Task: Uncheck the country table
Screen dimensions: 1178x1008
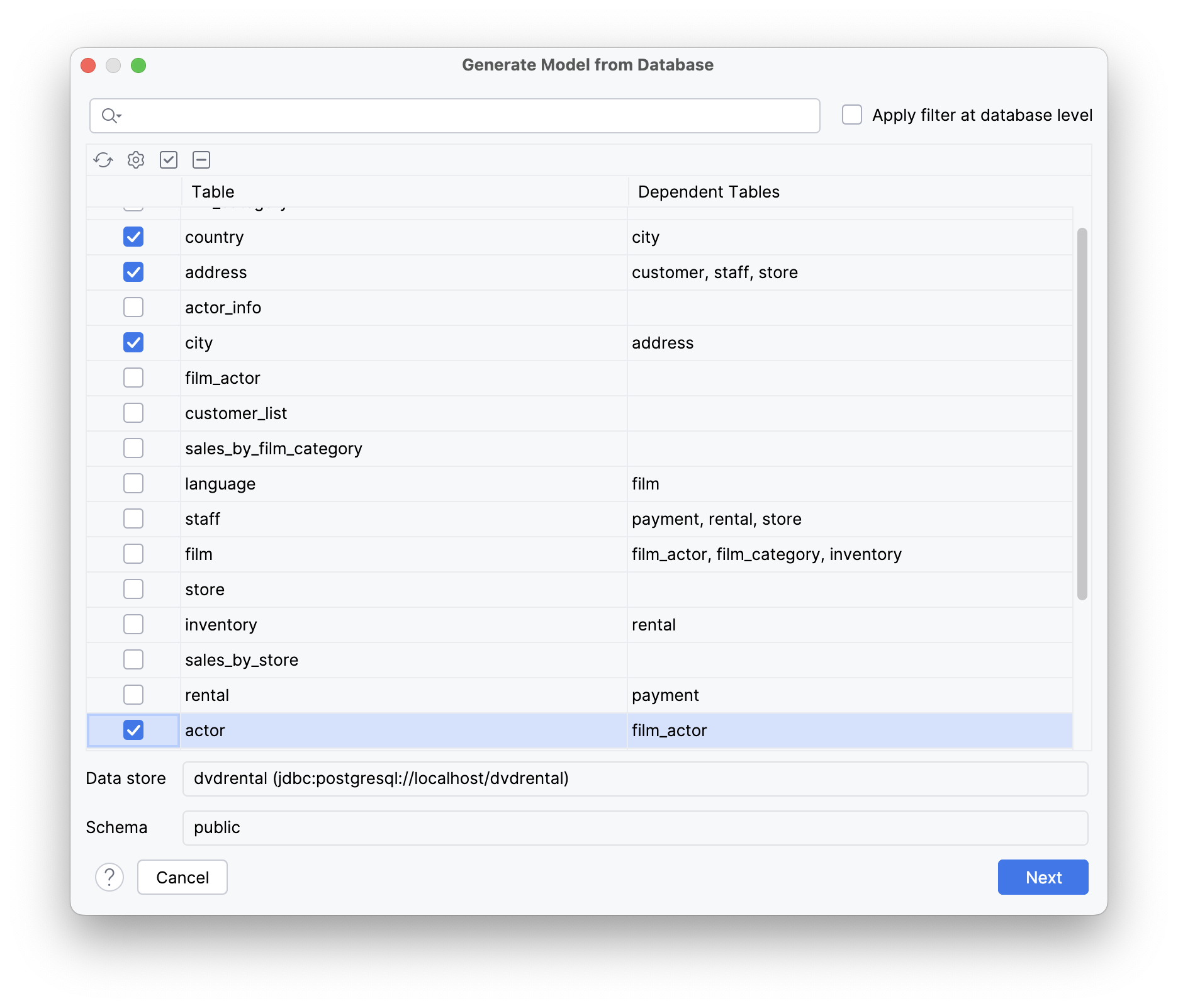Action: [x=133, y=237]
